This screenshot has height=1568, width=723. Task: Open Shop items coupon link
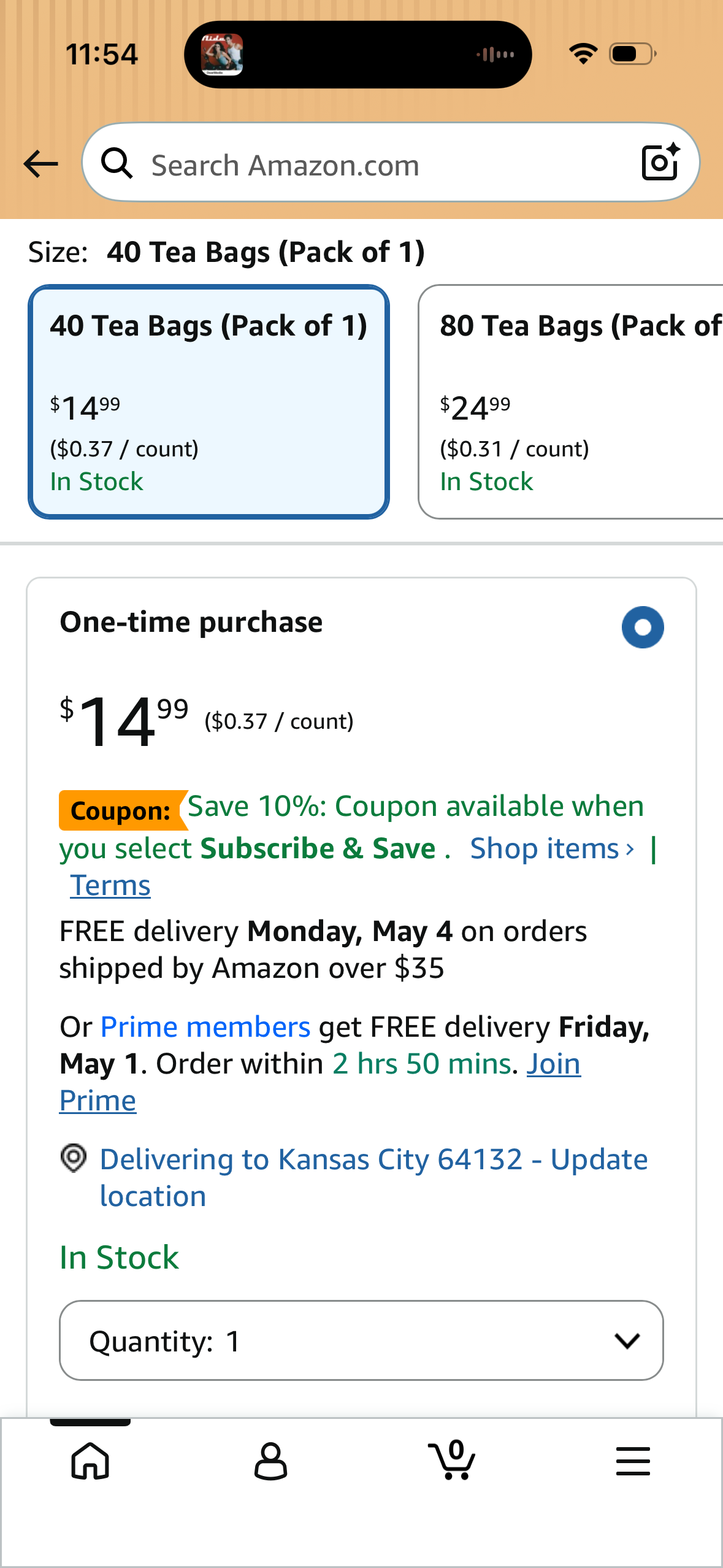(x=551, y=849)
